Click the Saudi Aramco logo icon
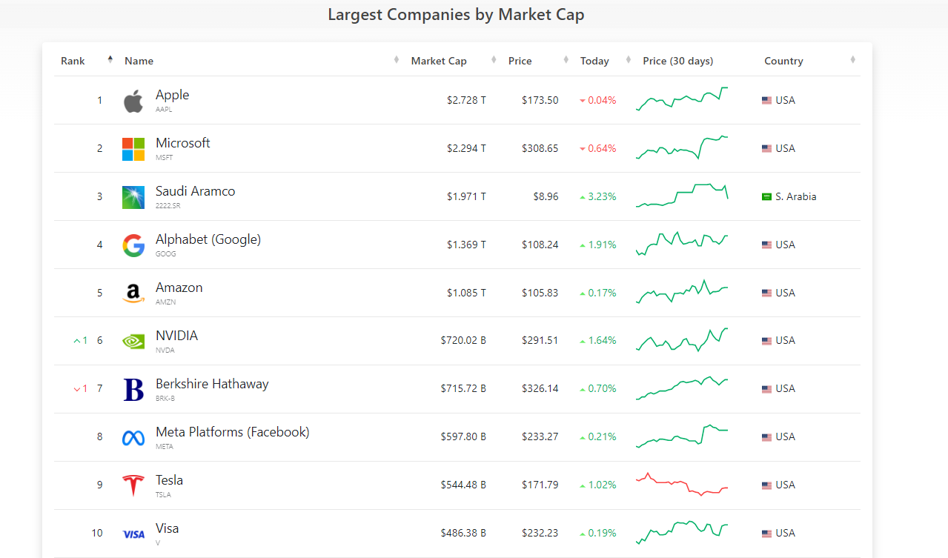Screen dimensions: 948x558 coord(133,197)
